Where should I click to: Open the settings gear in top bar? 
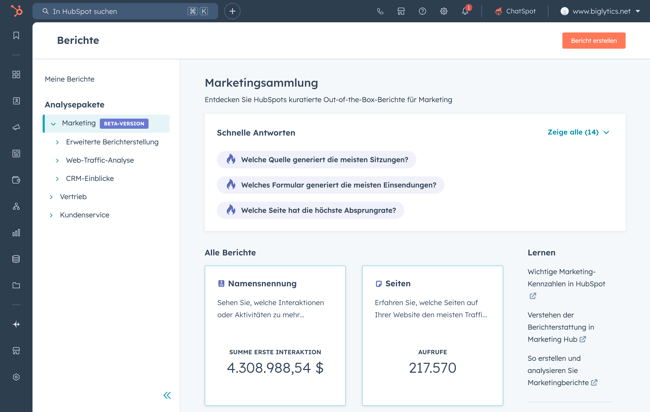[444, 12]
